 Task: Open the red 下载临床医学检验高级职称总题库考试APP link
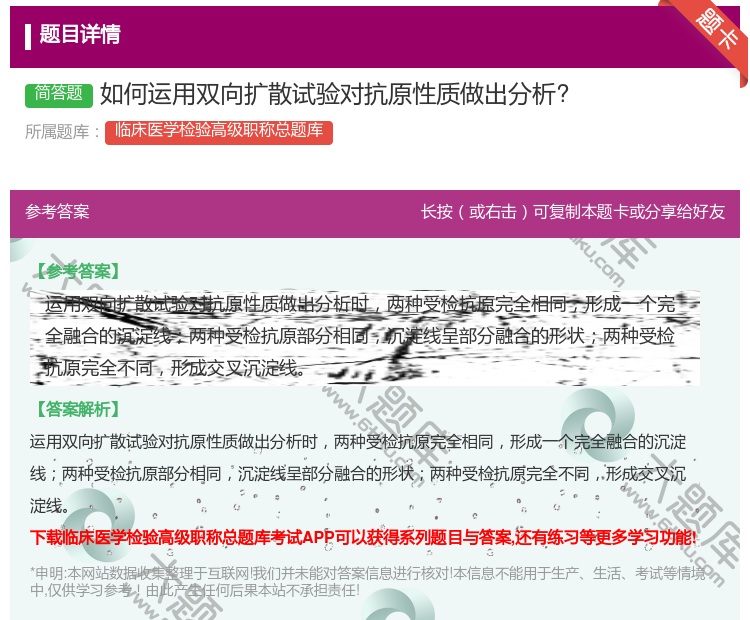click(363, 538)
